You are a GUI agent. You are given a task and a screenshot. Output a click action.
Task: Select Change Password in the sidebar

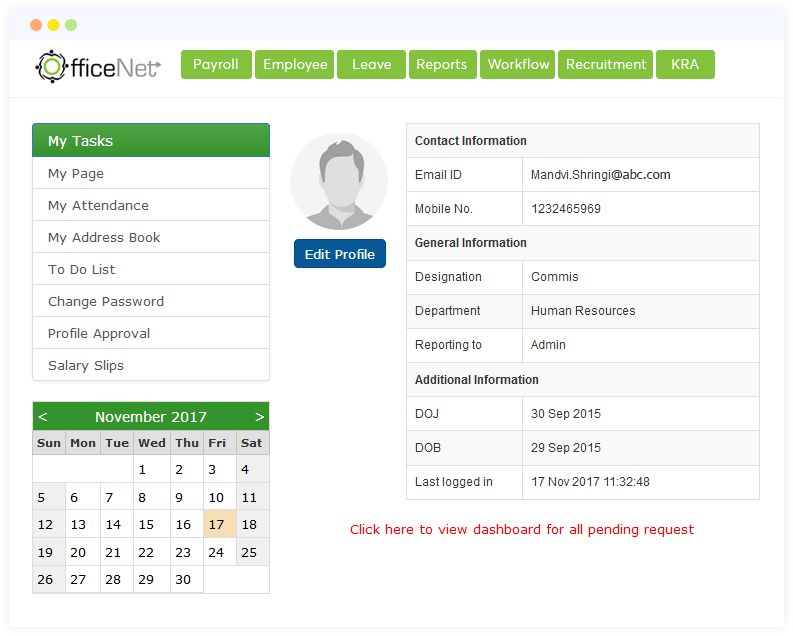(106, 301)
